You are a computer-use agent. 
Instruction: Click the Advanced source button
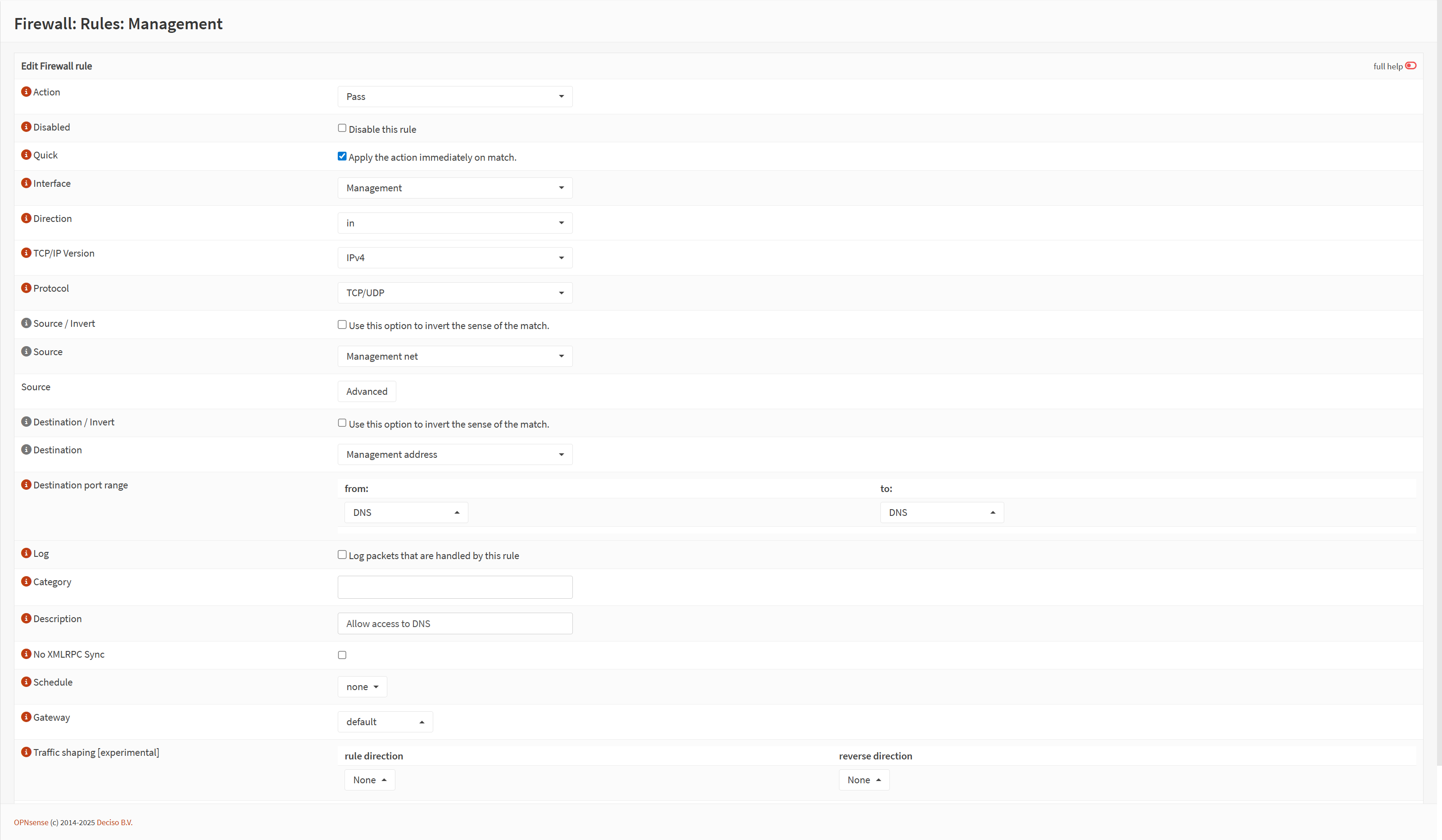click(366, 391)
